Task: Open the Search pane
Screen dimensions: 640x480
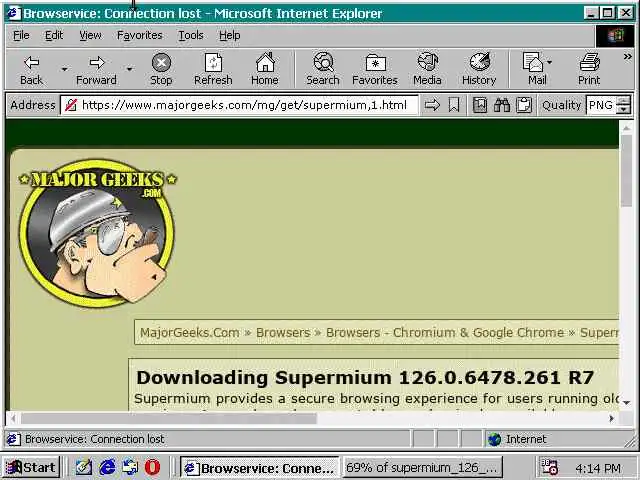Action: click(323, 69)
